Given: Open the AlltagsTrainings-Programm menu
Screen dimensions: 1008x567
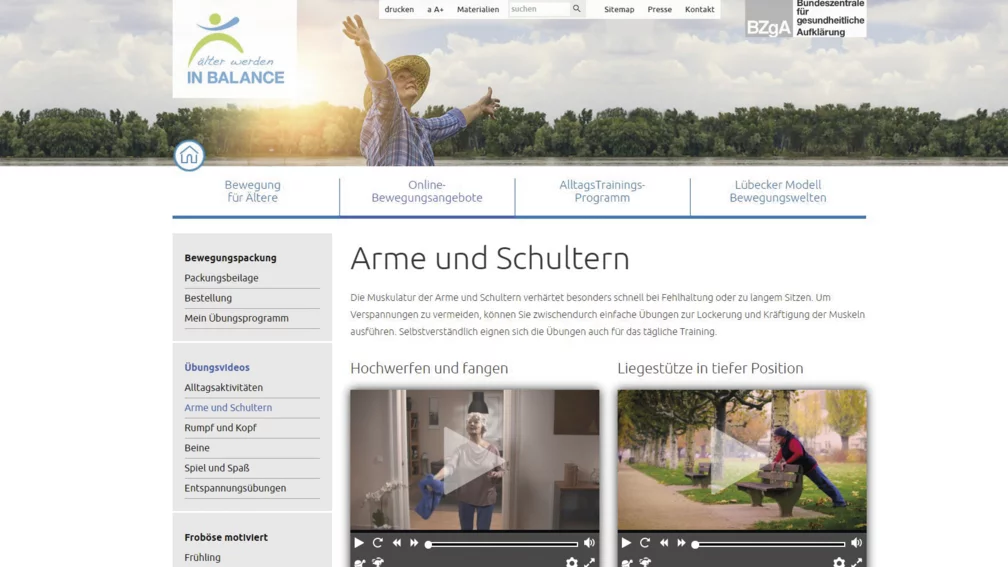Looking at the screenshot, I should tap(602, 192).
